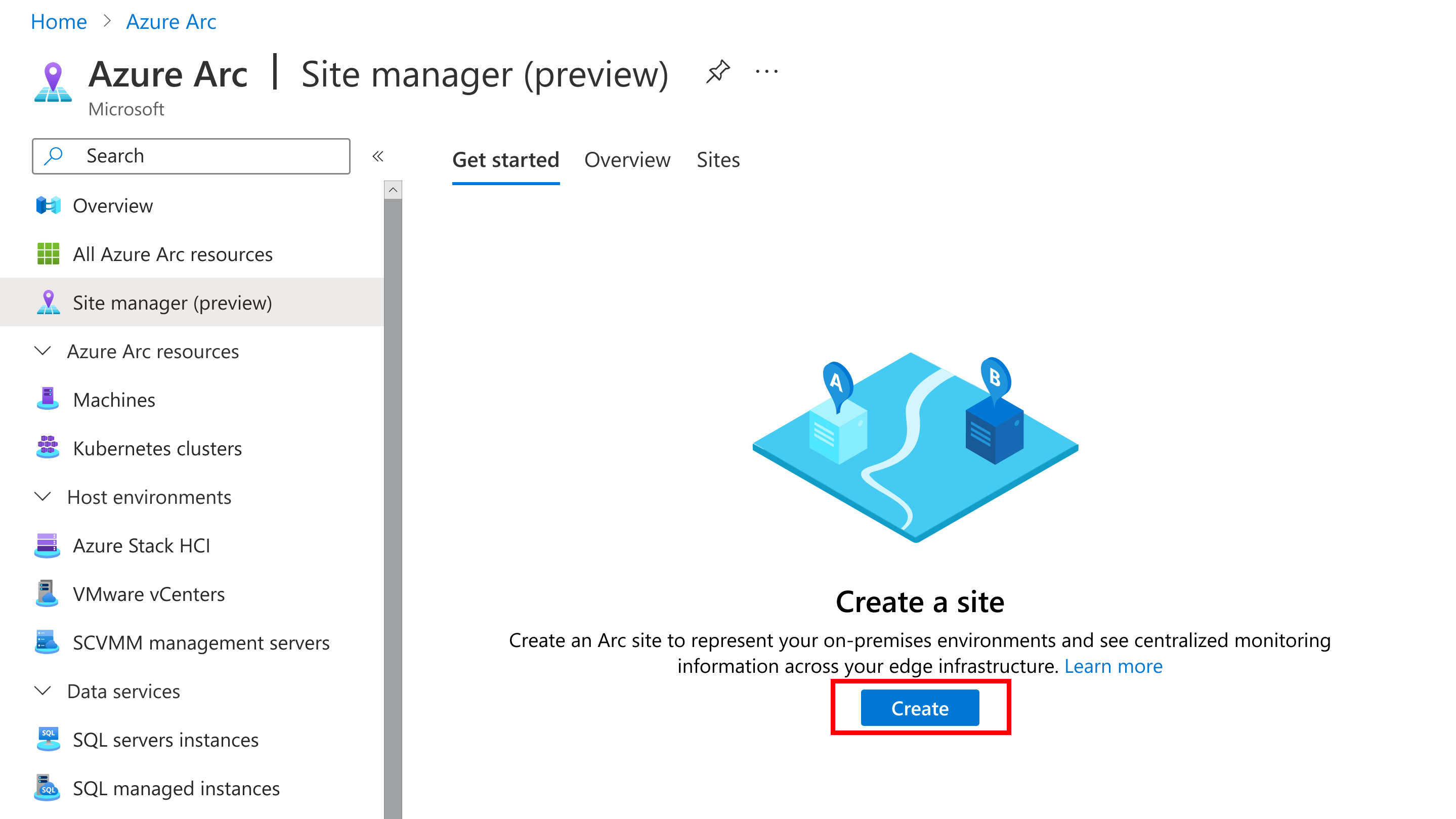Click the Learn more link

pyautogui.click(x=1113, y=666)
